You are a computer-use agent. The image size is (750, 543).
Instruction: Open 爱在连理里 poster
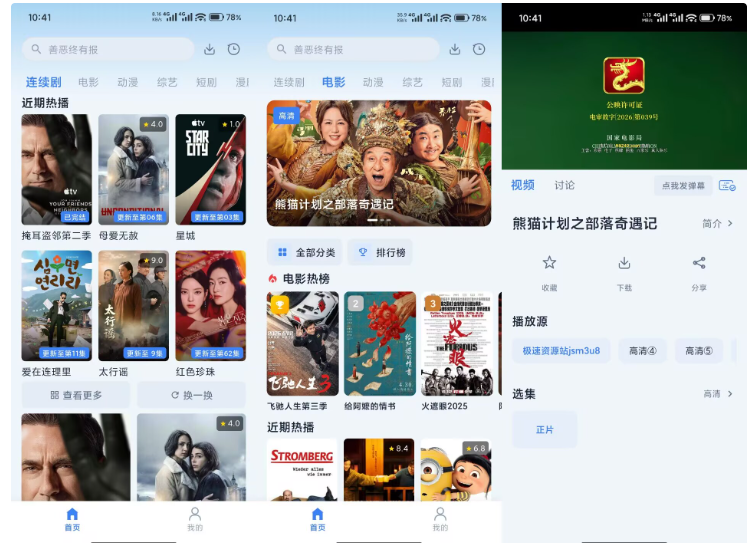tap(56, 306)
